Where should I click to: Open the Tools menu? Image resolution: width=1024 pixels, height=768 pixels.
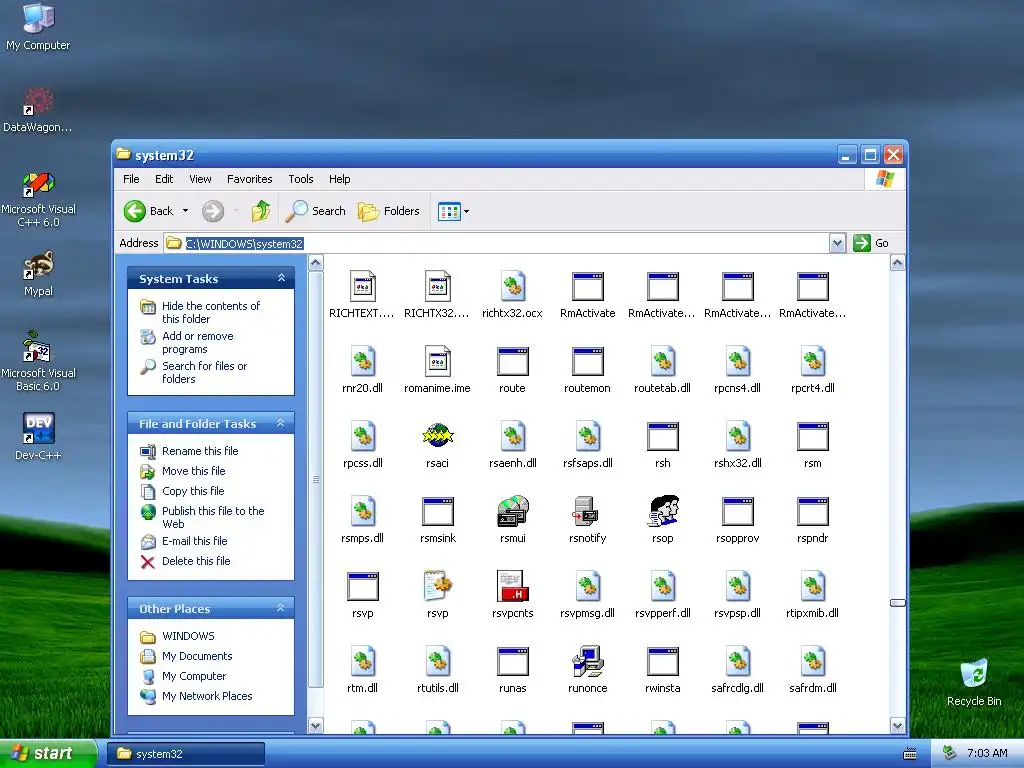coord(301,179)
